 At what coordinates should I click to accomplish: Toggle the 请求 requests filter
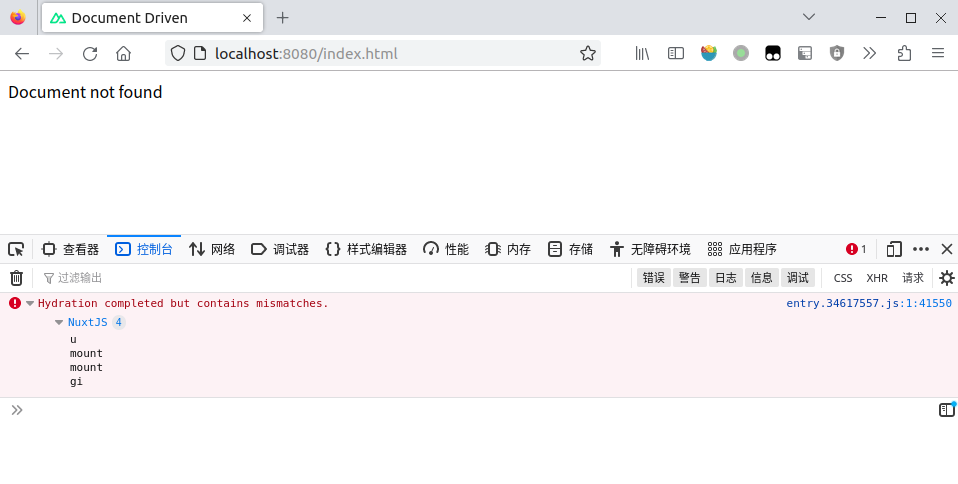click(913, 278)
